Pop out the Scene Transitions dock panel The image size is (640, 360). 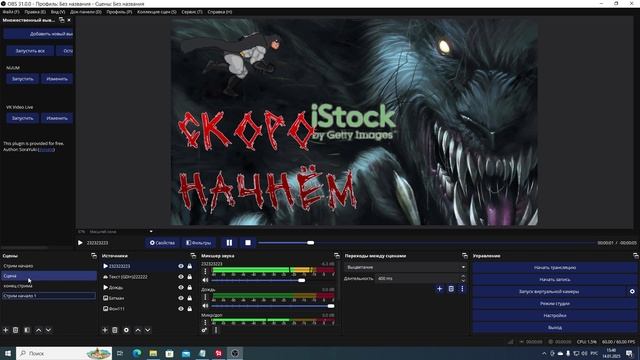(464, 256)
